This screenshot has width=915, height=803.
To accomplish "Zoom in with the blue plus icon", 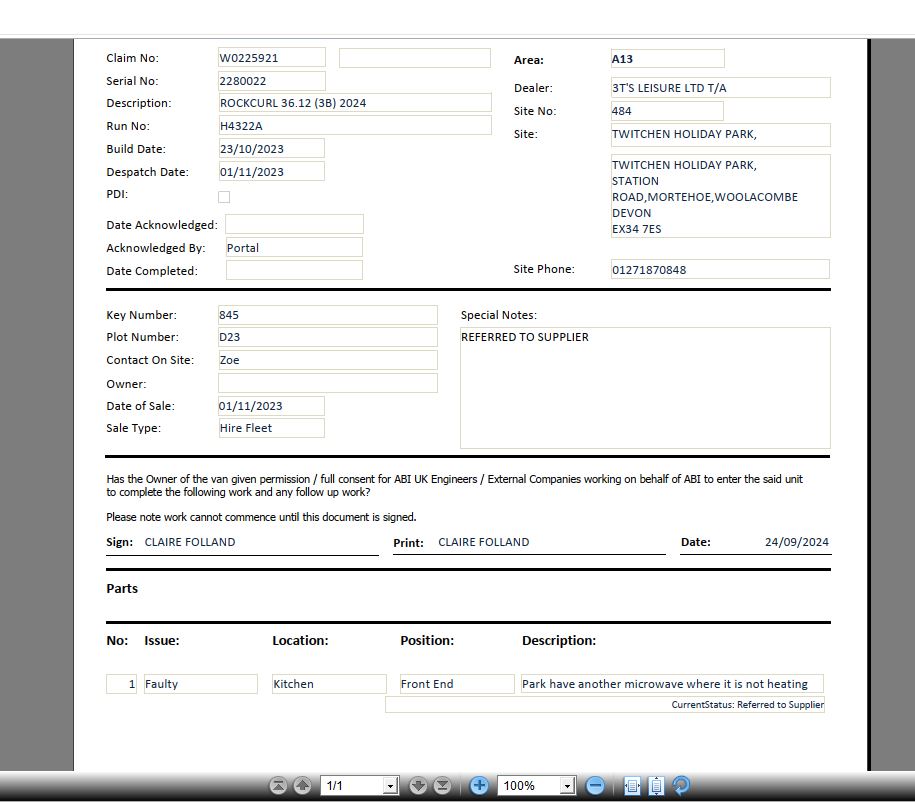I will (479, 785).
